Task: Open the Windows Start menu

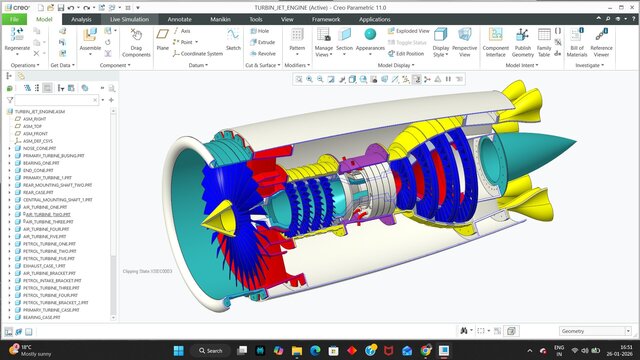Action: [178, 351]
